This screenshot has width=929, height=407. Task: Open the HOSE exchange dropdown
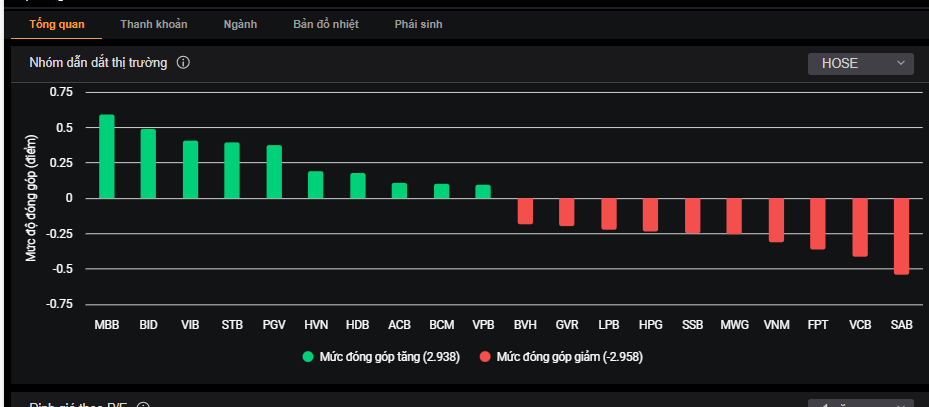click(861, 63)
